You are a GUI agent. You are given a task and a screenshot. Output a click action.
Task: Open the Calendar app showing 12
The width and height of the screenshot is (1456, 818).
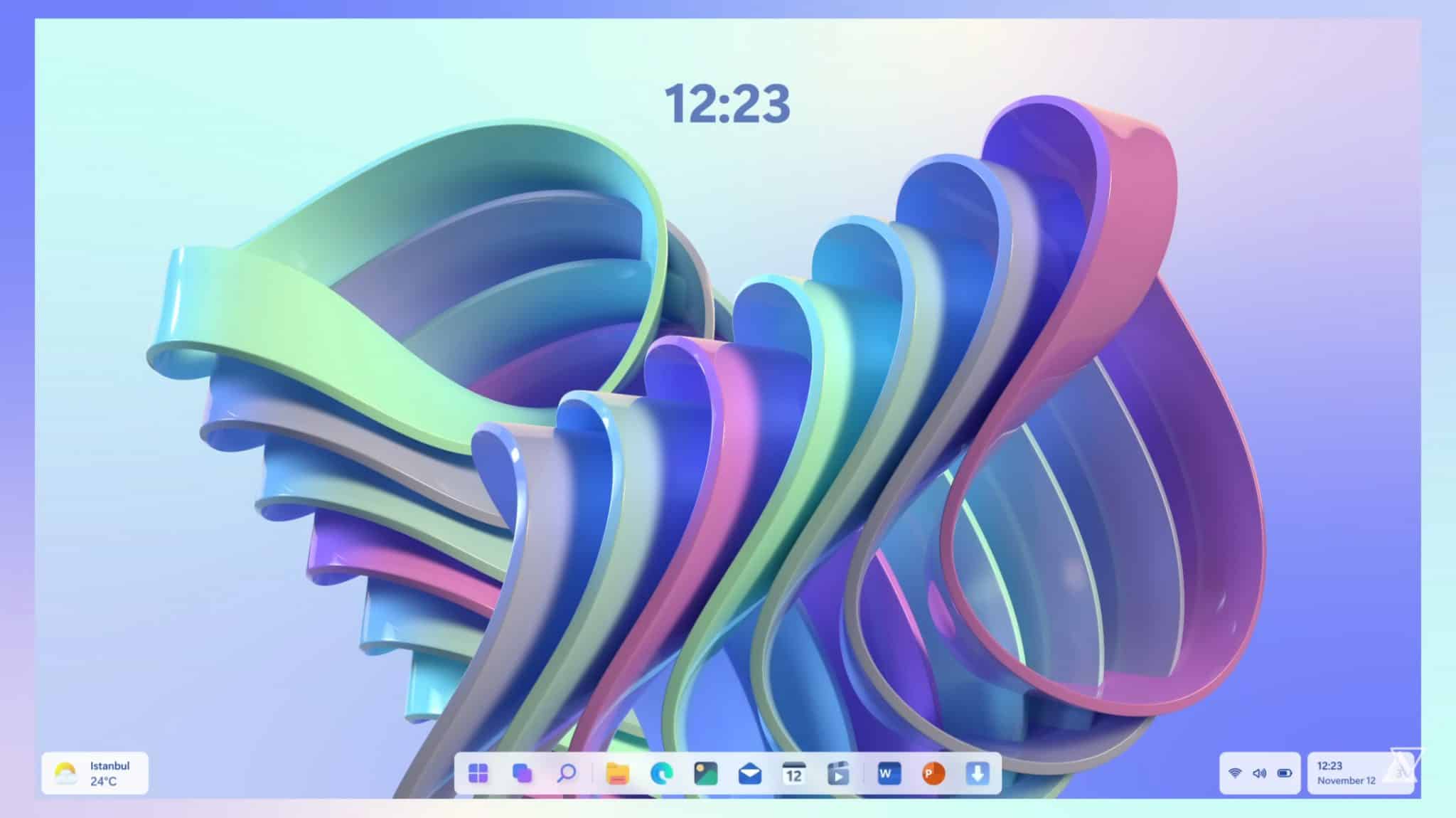coord(795,774)
